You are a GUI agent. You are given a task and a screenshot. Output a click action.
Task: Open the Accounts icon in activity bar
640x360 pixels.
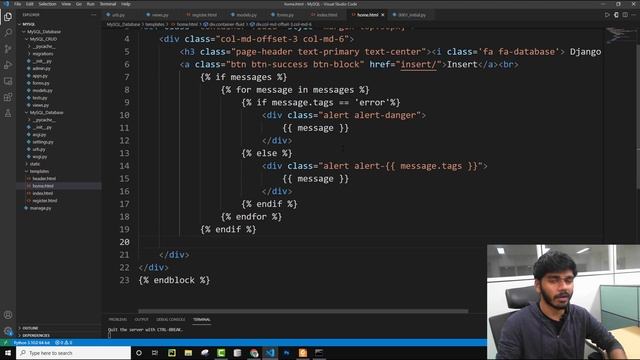point(8,315)
